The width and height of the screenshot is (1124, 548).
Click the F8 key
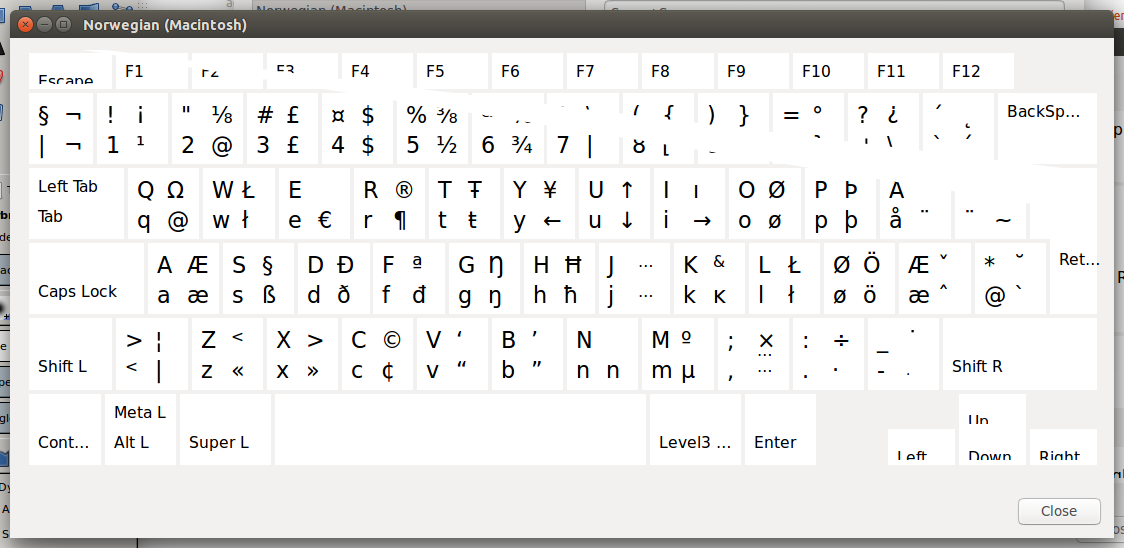click(x=678, y=71)
